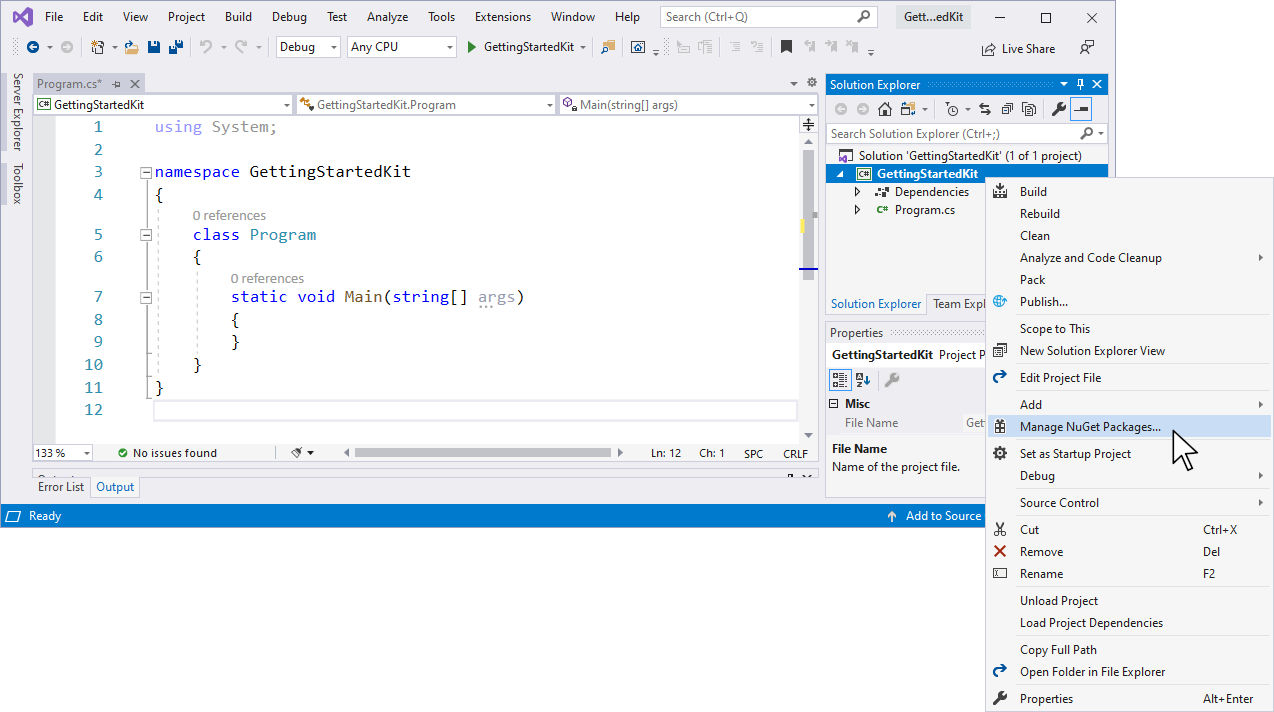The height and width of the screenshot is (712, 1274).
Task: Expand the Dependencies node
Action: 857,191
